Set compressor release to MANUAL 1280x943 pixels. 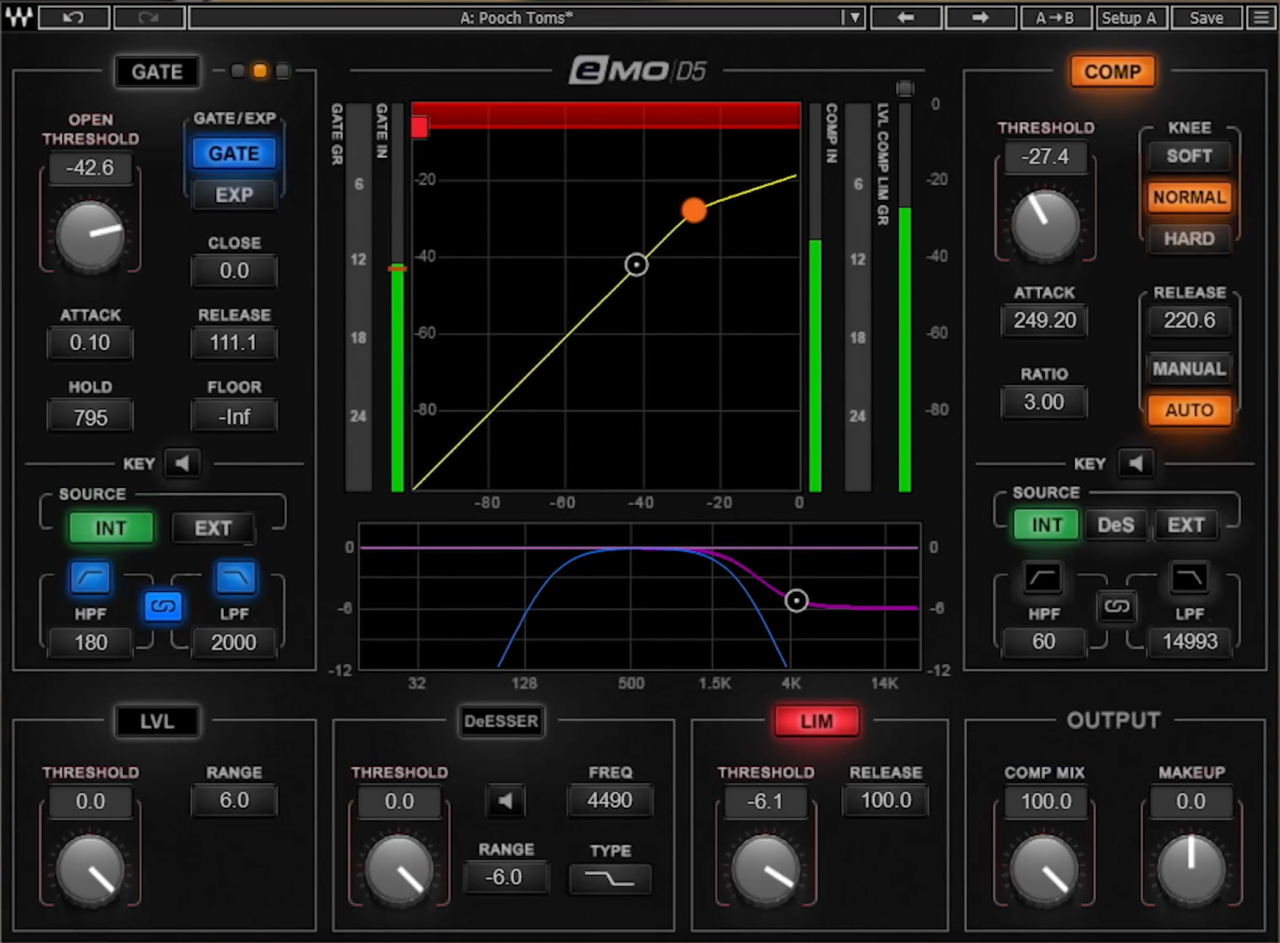coord(1189,369)
